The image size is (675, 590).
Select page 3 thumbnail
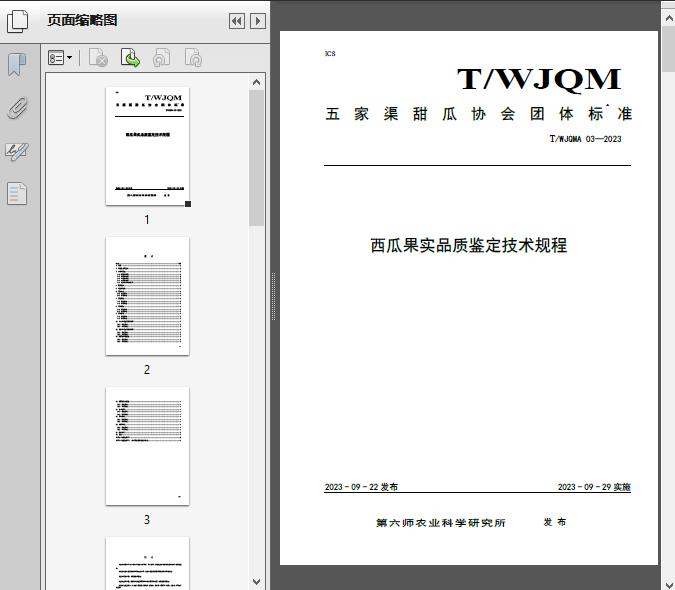coord(147,446)
